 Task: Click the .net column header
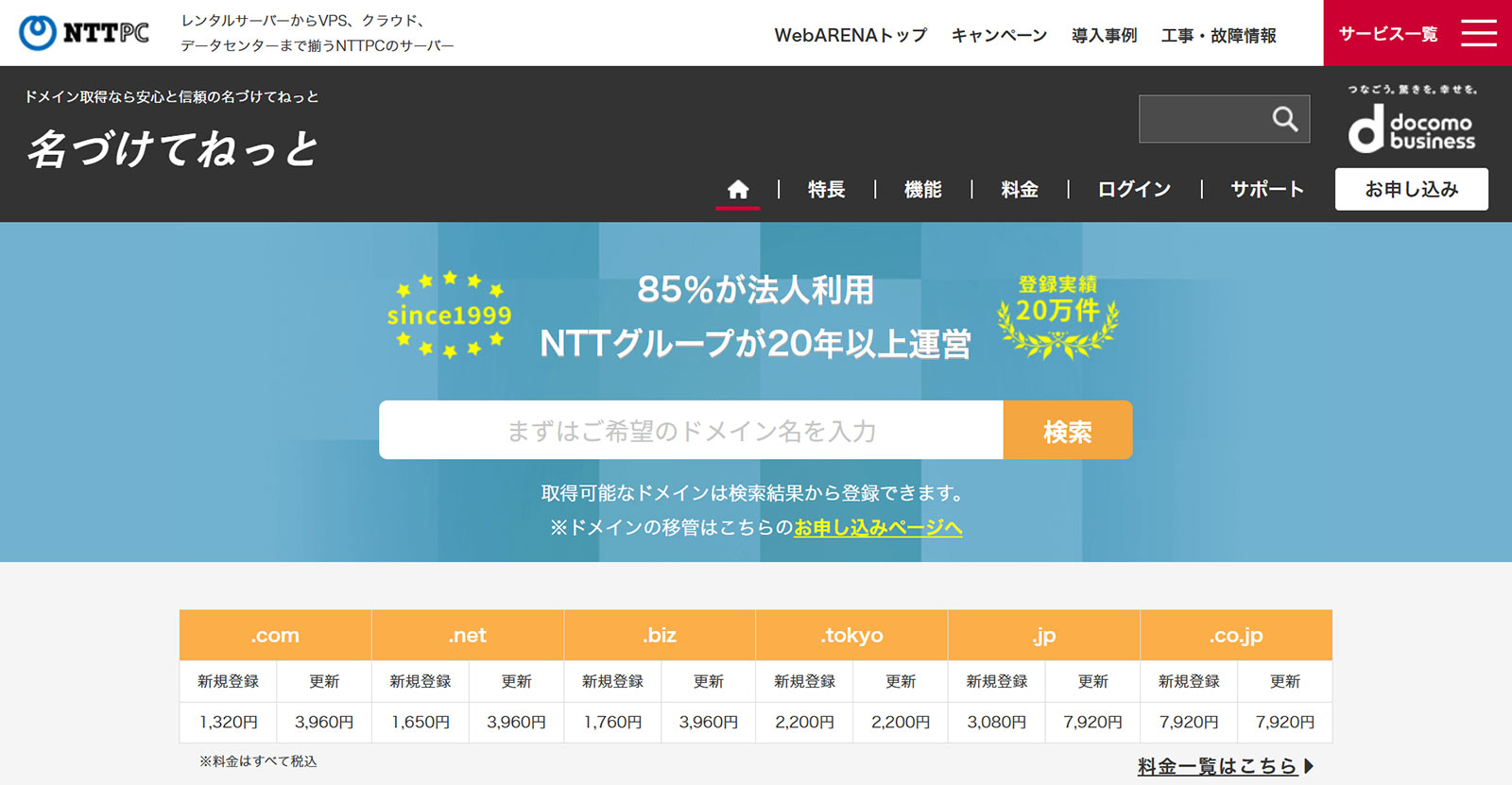click(468, 635)
